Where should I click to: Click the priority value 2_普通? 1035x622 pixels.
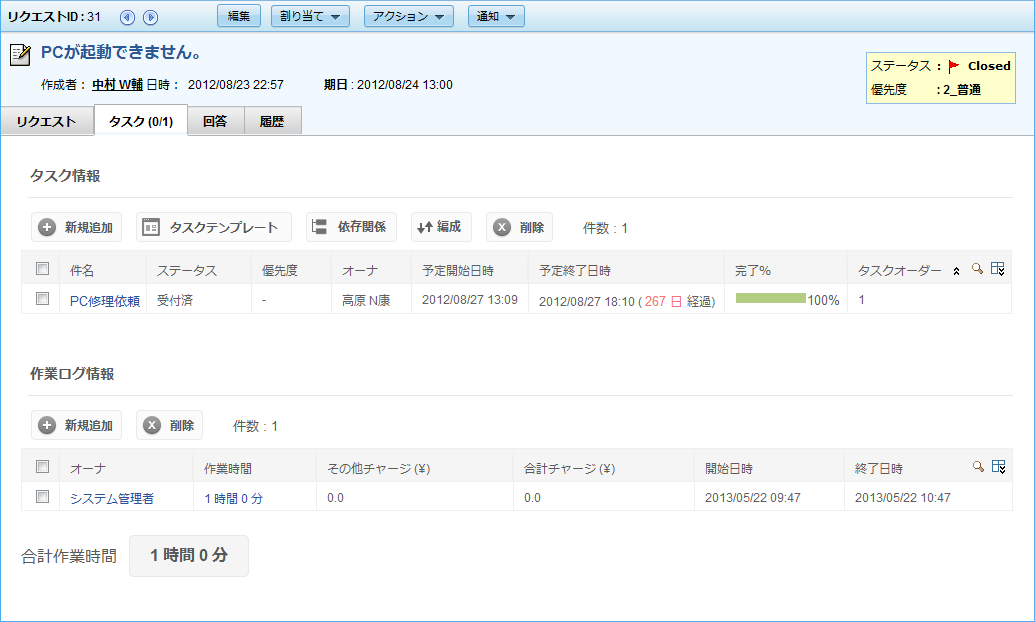pyautogui.click(x=962, y=90)
